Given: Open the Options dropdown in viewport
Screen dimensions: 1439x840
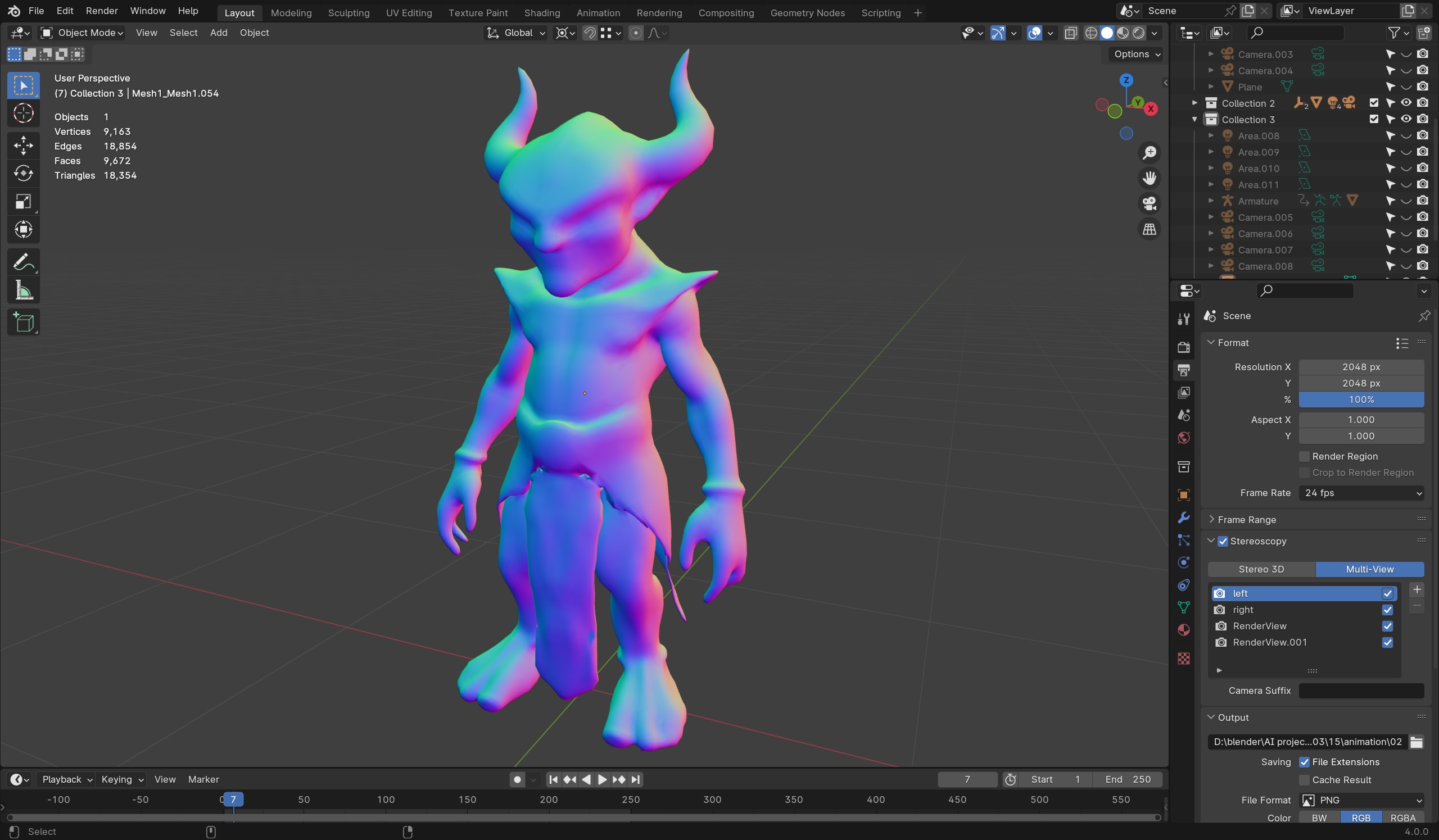Looking at the screenshot, I should coord(1137,54).
